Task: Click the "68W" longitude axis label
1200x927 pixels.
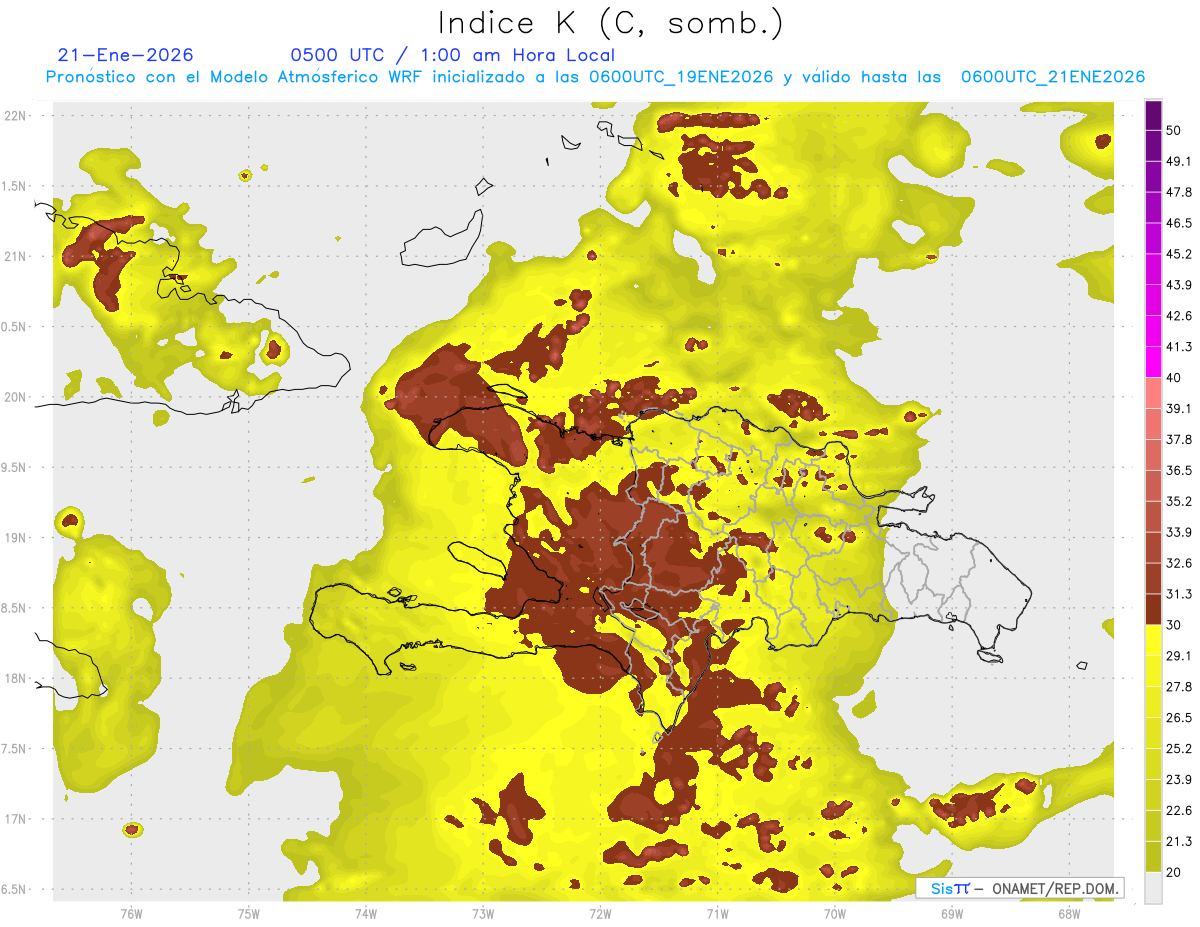Action: tap(1068, 914)
